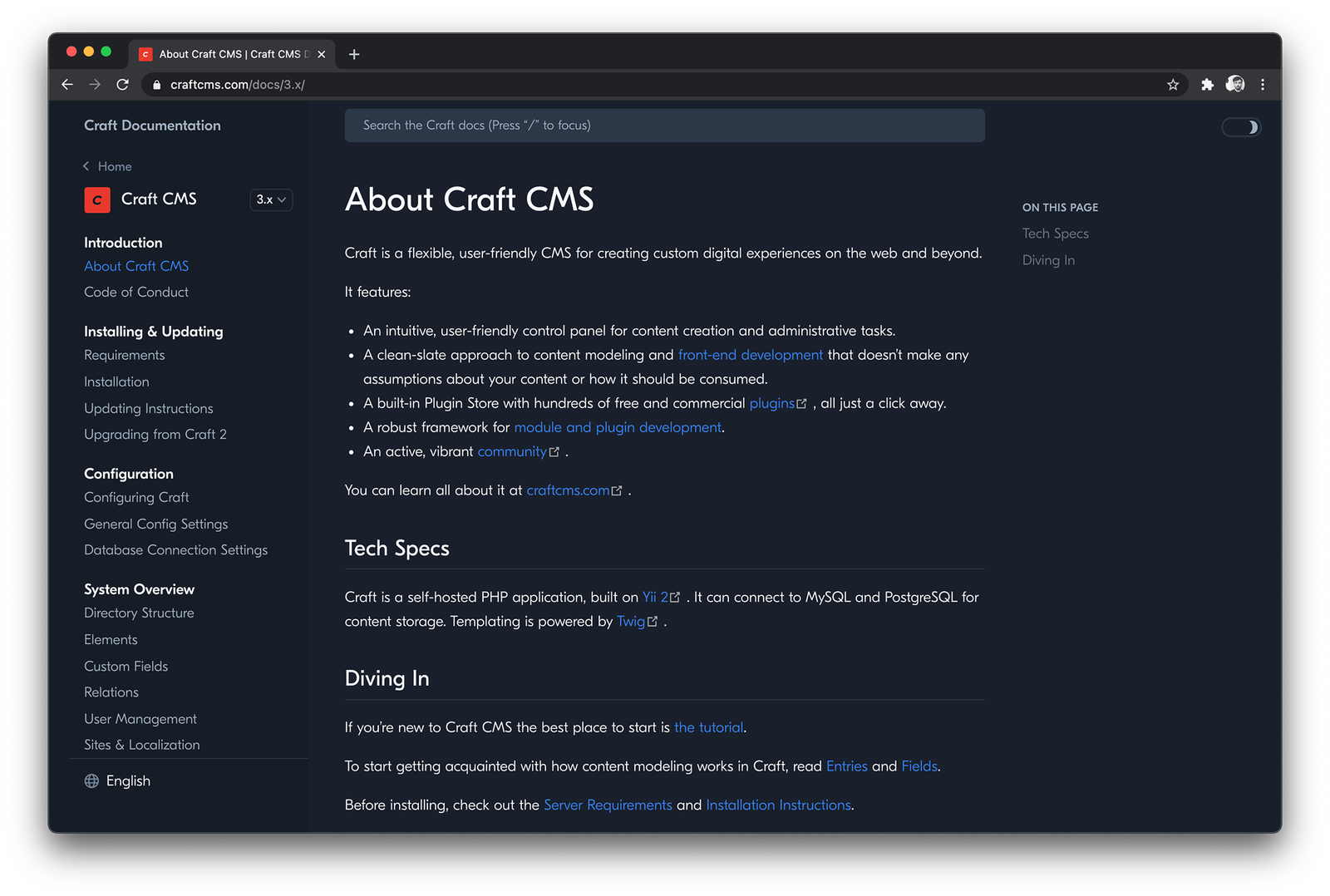Image resolution: width=1330 pixels, height=896 pixels.
Task: Bookmark the page using the star icon
Action: [1173, 84]
